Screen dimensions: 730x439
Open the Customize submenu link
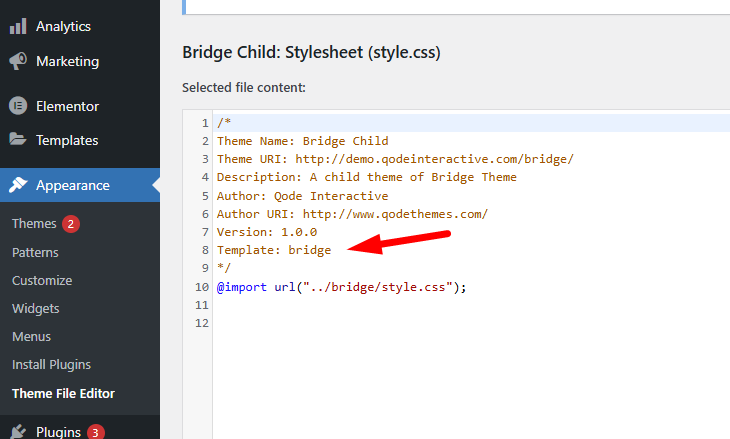[x=42, y=281]
